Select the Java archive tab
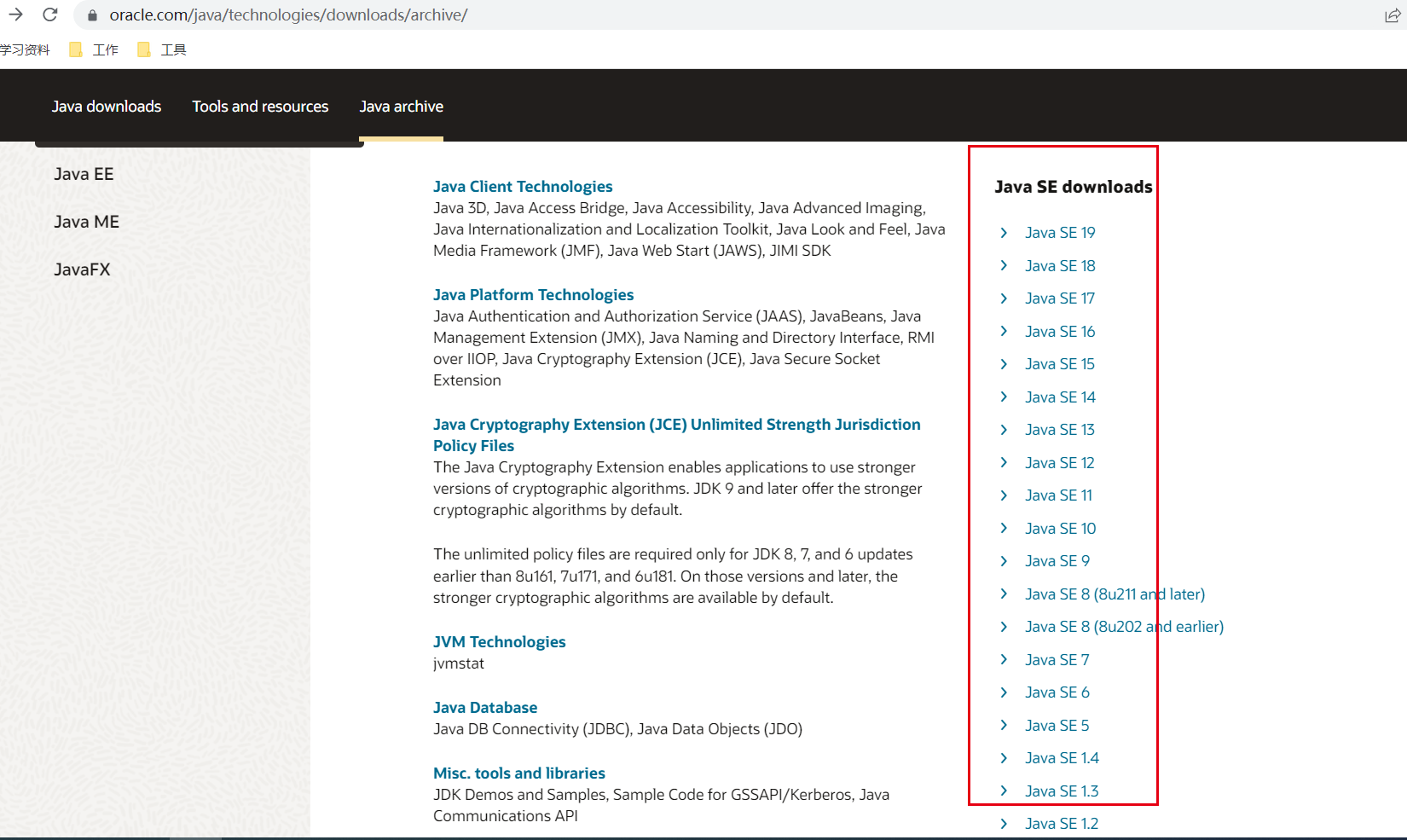 tap(401, 107)
